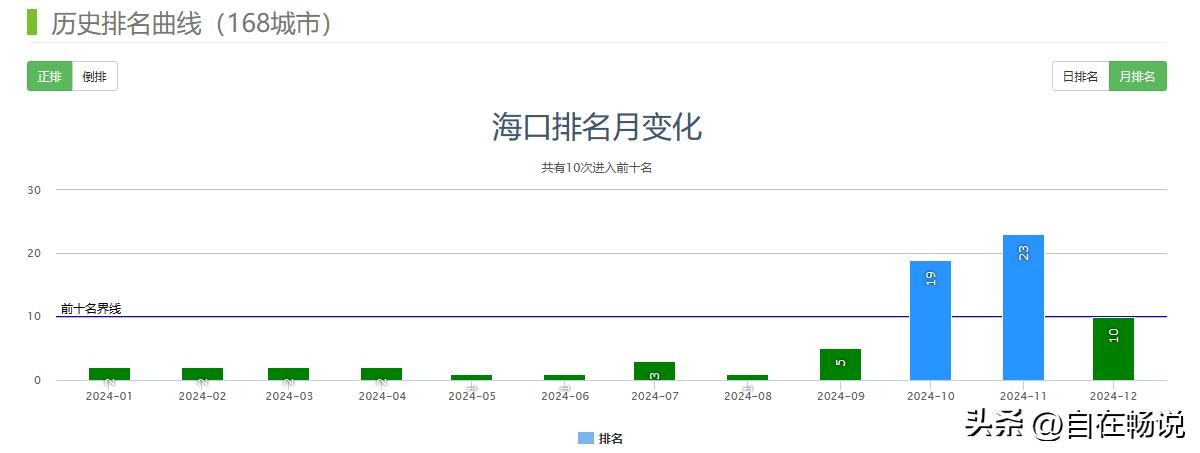This screenshot has width=1200, height=453.
Task: Select the 2024-04 green bar
Action: (x=381, y=374)
